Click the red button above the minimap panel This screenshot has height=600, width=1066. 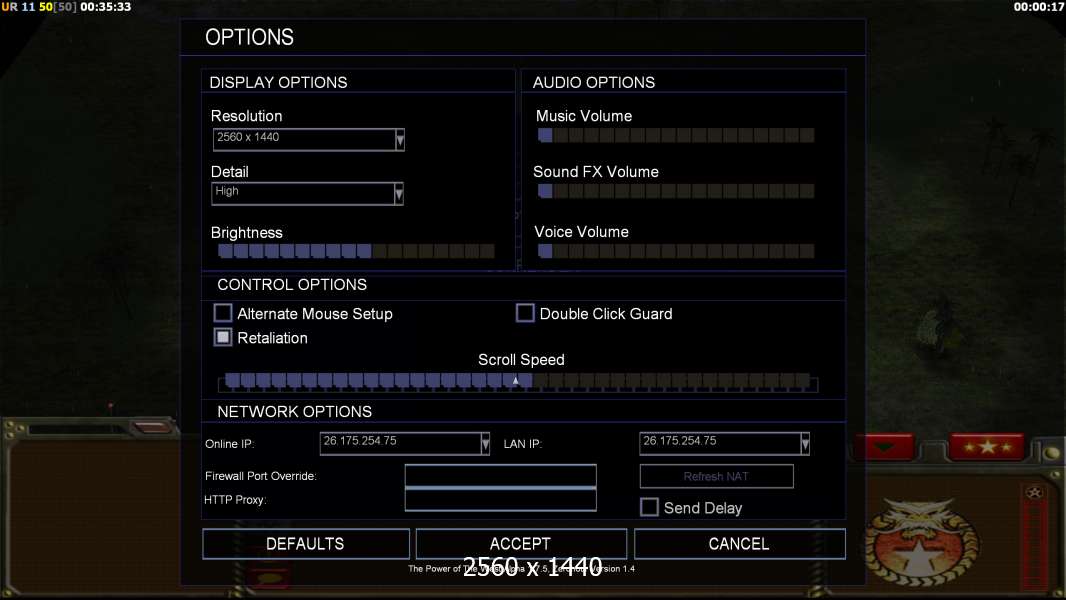[152, 427]
